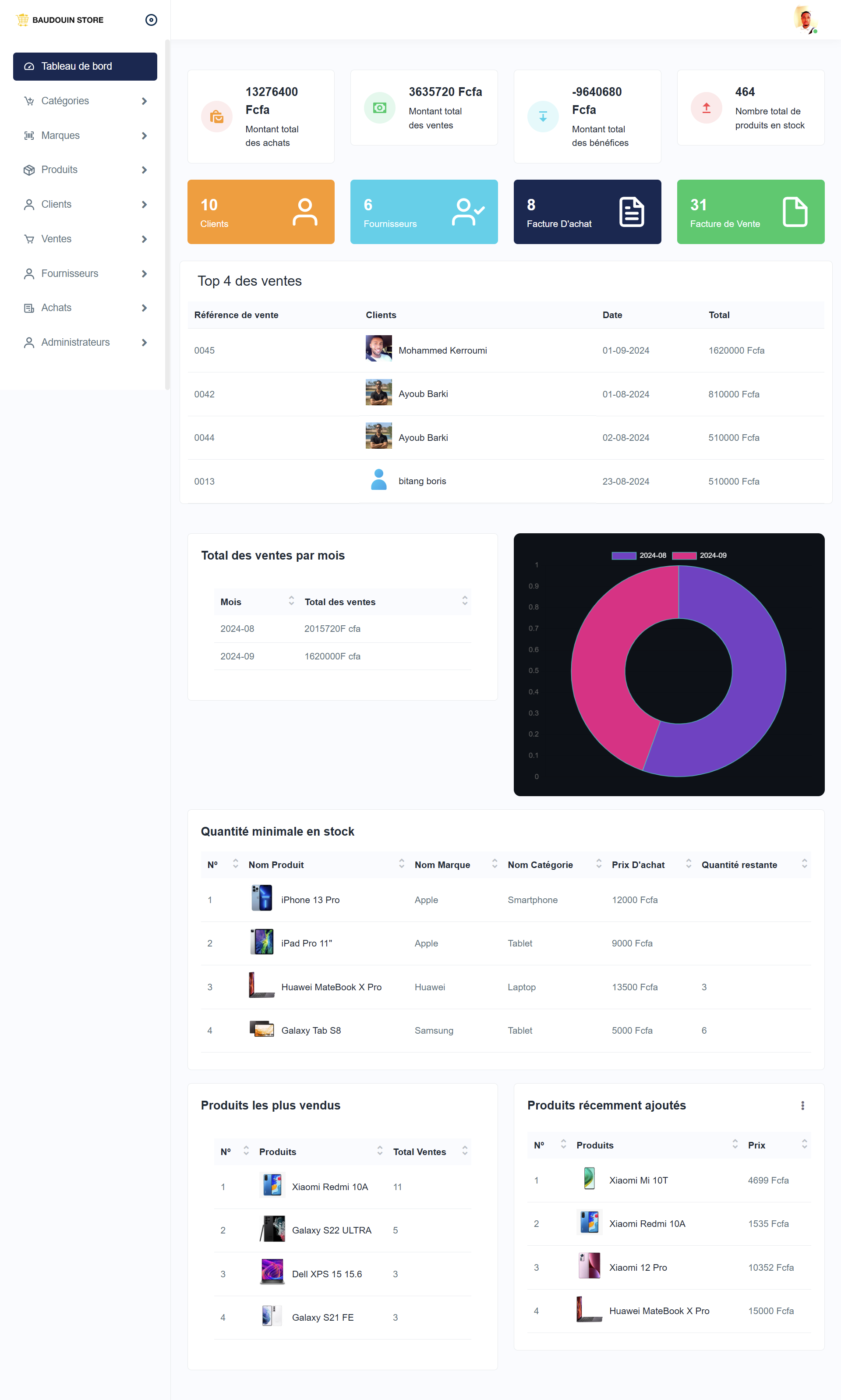Screen dimensions: 841x1400
Task: Open the user profile avatar menu
Action: tap(805, 20)
